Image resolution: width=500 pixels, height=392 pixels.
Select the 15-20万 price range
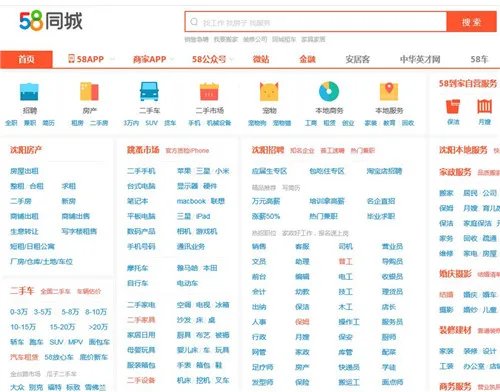tap(62, 327)
